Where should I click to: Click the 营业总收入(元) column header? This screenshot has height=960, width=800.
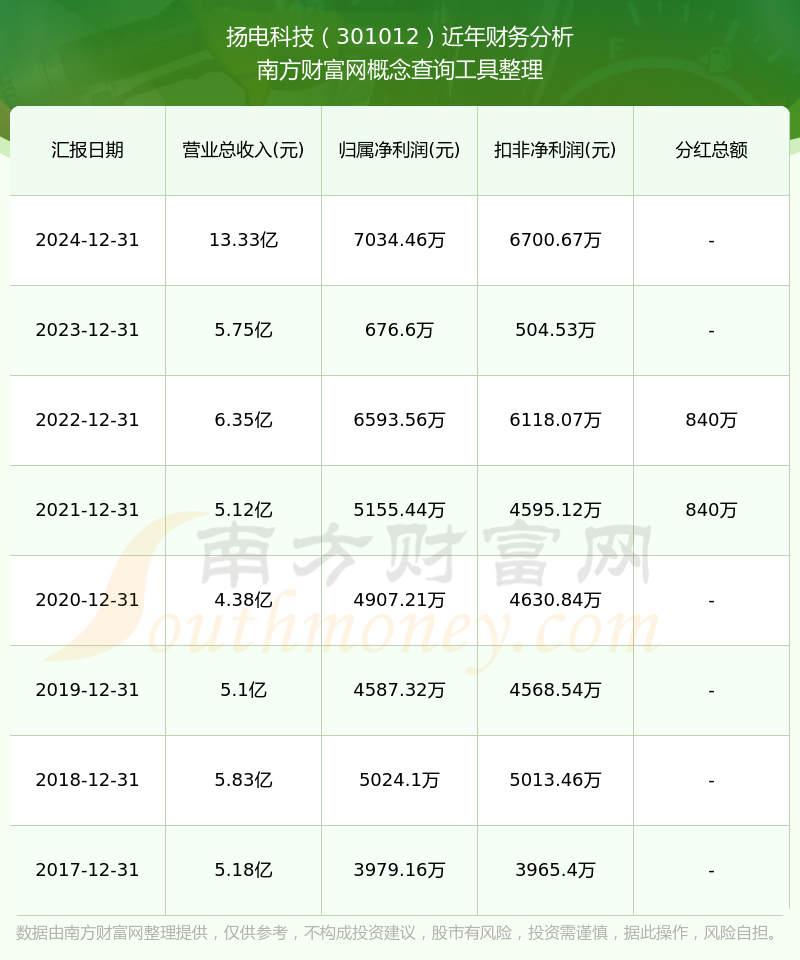244,150
